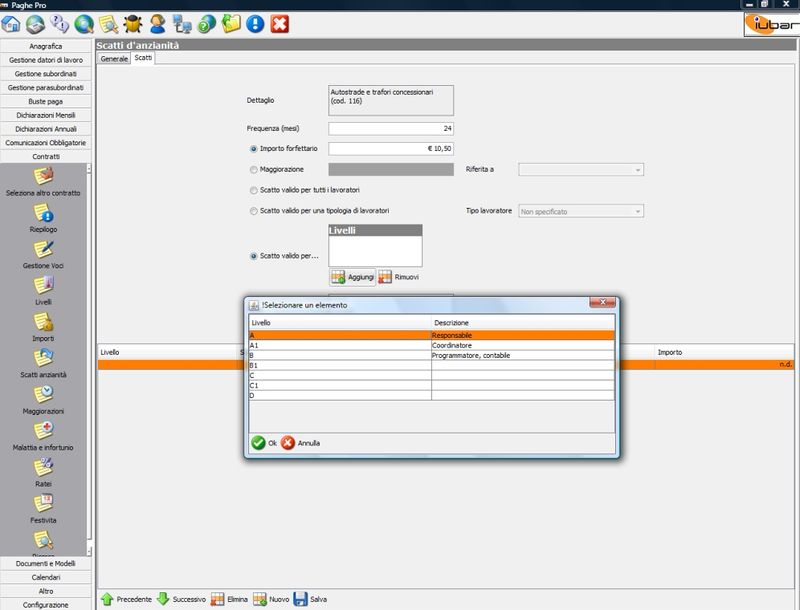The width and height of the screenshot is (800, 610).
Task: Click the home icon in top toolbar
Action: tap(14, 22)
